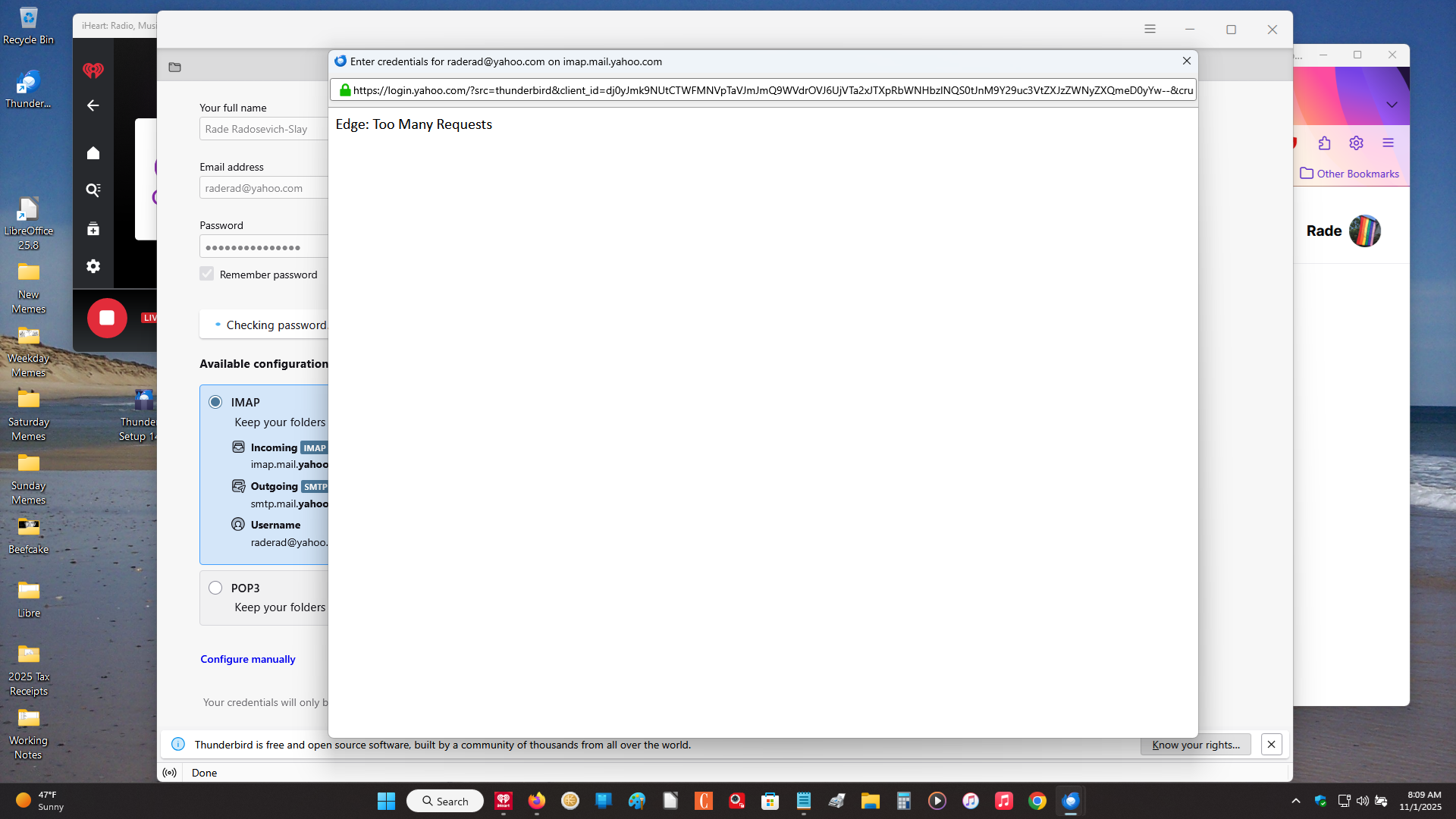1456x819 pixels.
Task: Dismiss the Thunderbird info notification bar
Action: coord(1271,745)
